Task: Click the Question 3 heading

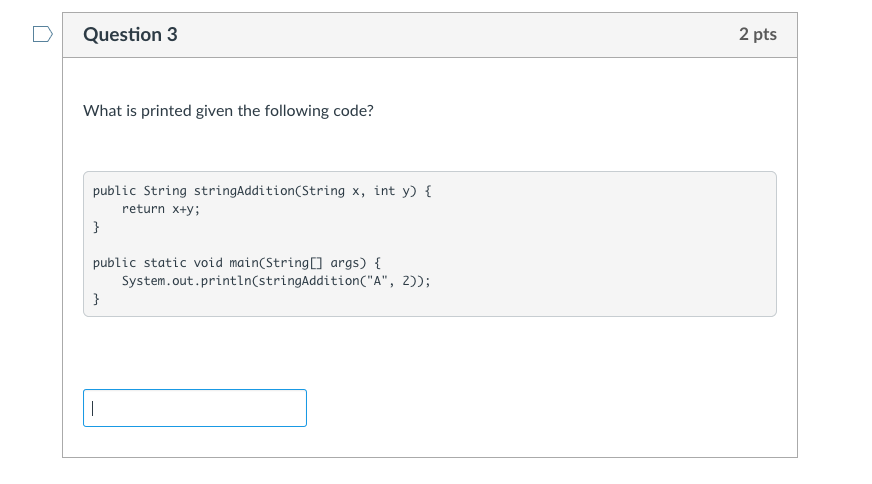Action: coord(131,35)
